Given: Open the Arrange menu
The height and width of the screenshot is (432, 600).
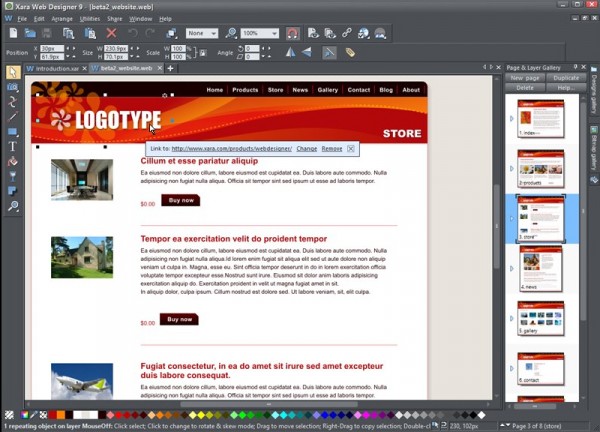Looking at the screenshot, I should [x=62, y=18].
